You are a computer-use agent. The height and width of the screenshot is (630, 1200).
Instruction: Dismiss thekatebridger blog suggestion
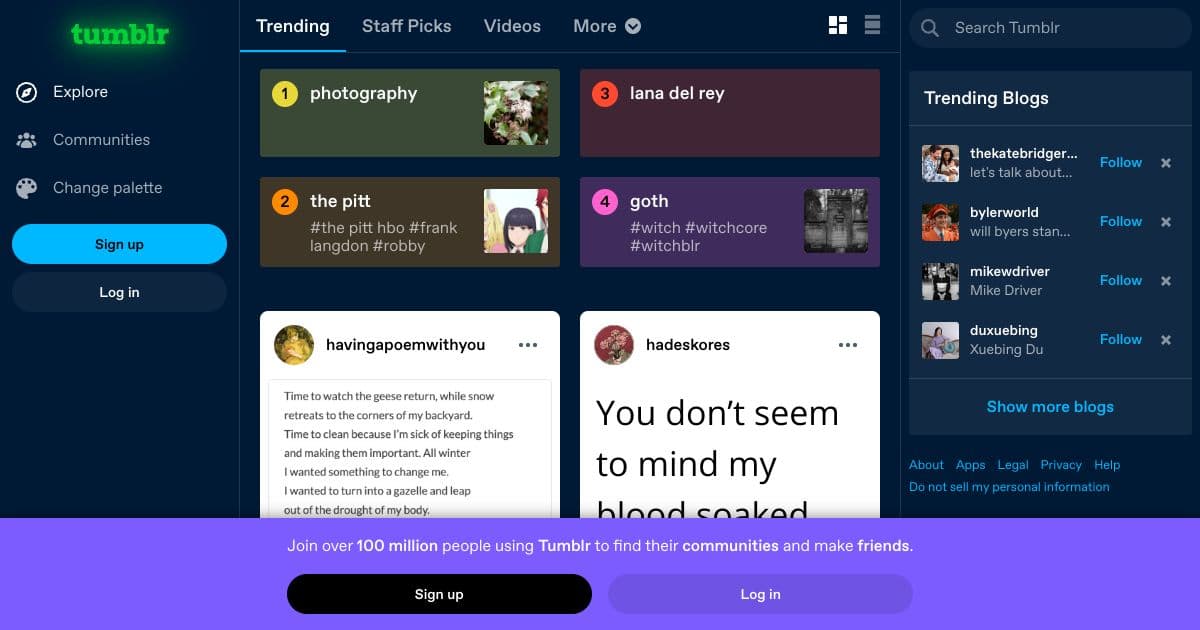pyautogui.click(x=1165, y=163)
